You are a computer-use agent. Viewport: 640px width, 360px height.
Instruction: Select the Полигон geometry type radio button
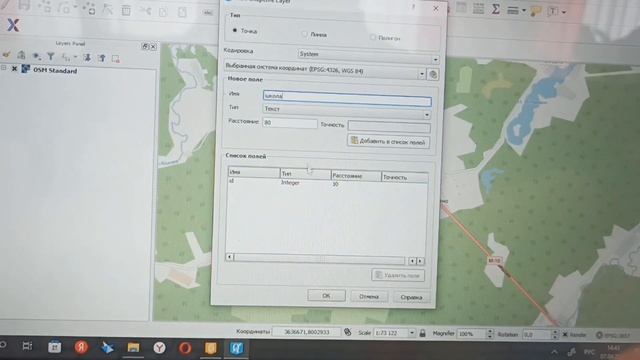[x=372, y=37]
